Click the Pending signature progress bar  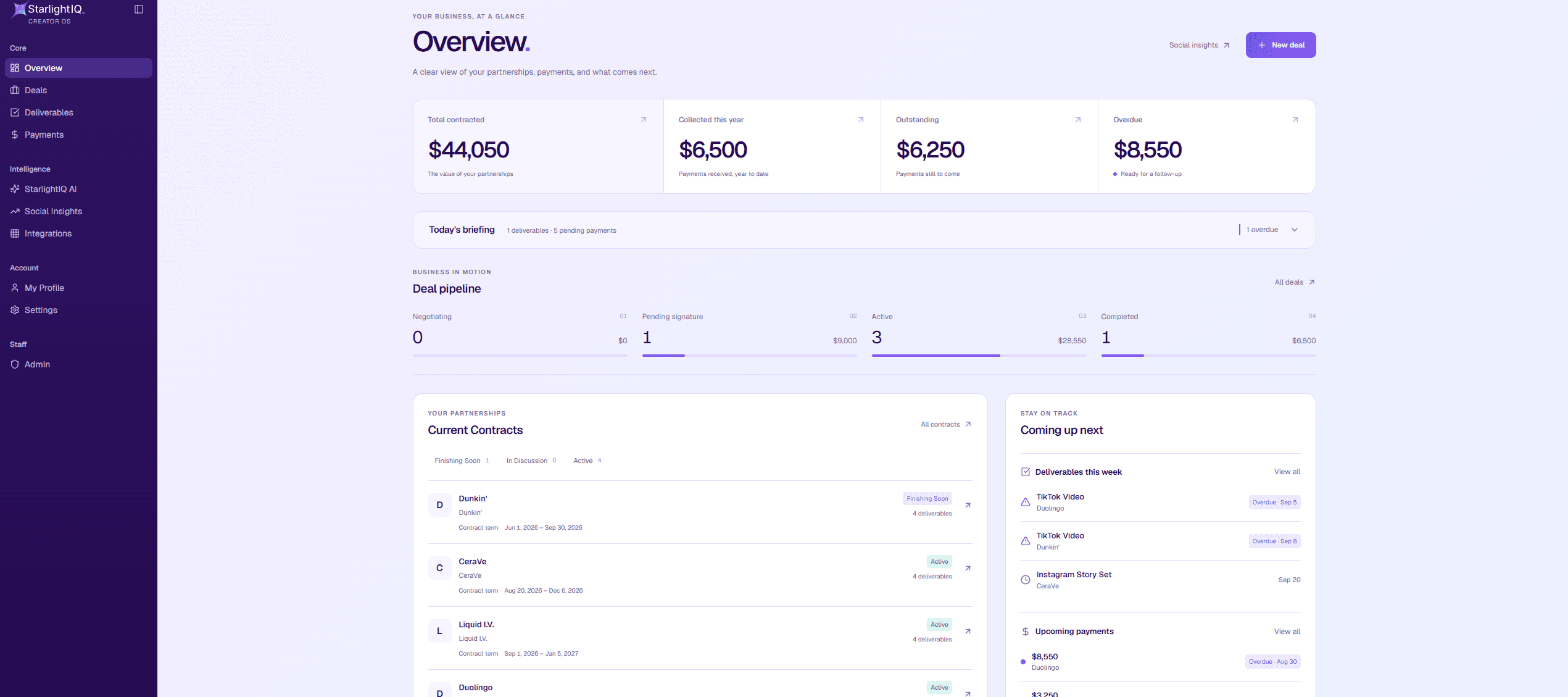point(749,356)
